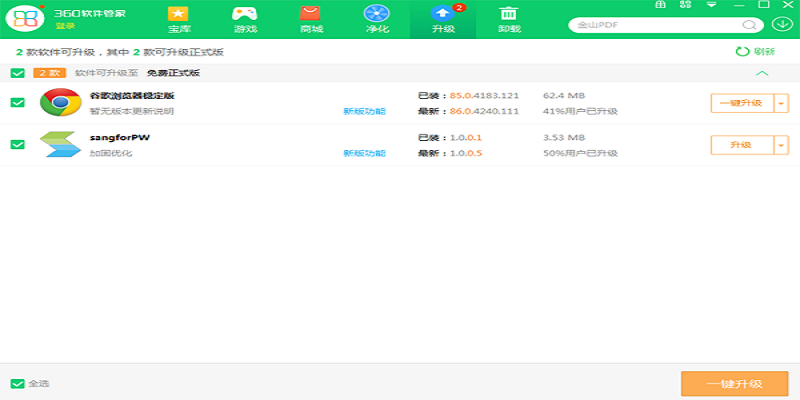Screen dimensions: 800x400
Task: Open 新版功能 link for sangforPW
Action: [x=364, y=153]
